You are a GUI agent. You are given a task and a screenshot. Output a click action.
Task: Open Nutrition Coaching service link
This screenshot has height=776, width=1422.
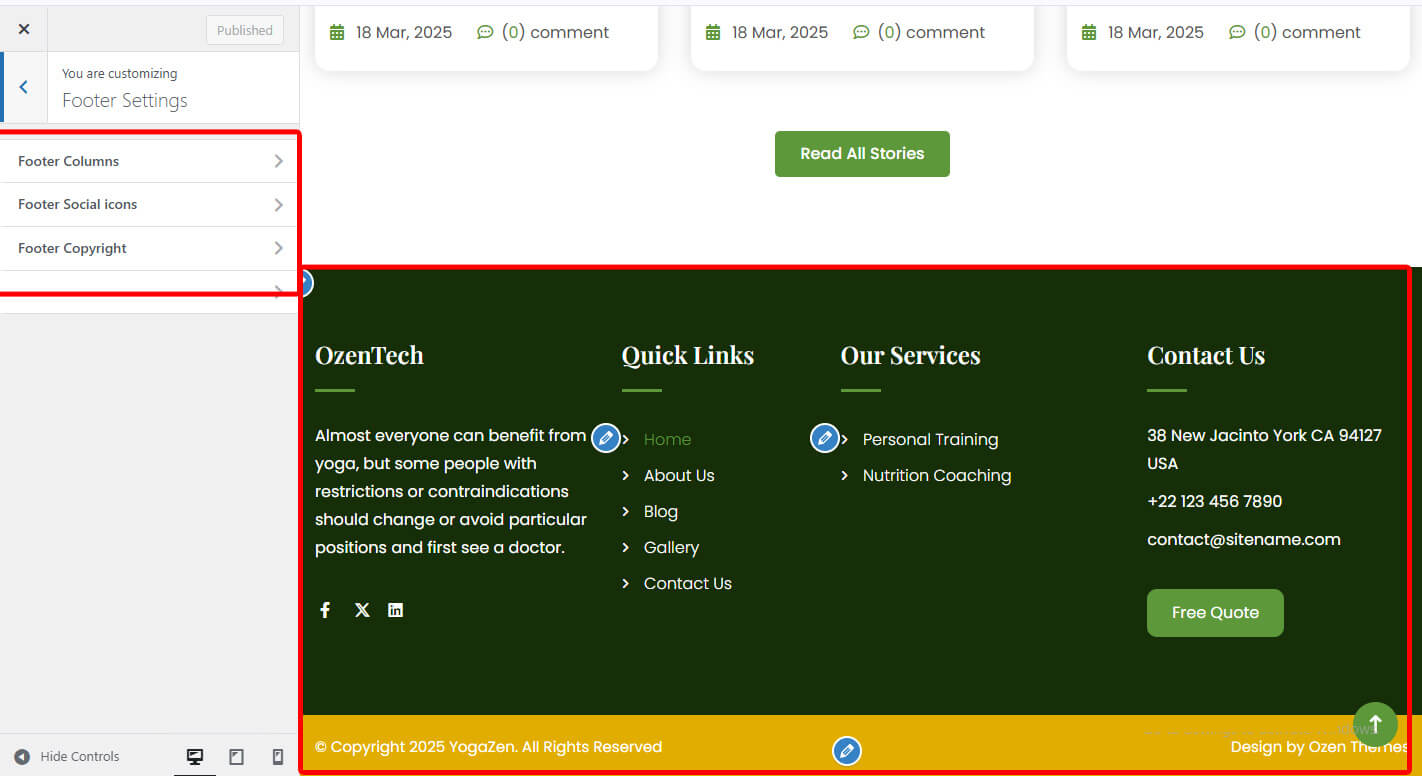click(x=936, y=476)
